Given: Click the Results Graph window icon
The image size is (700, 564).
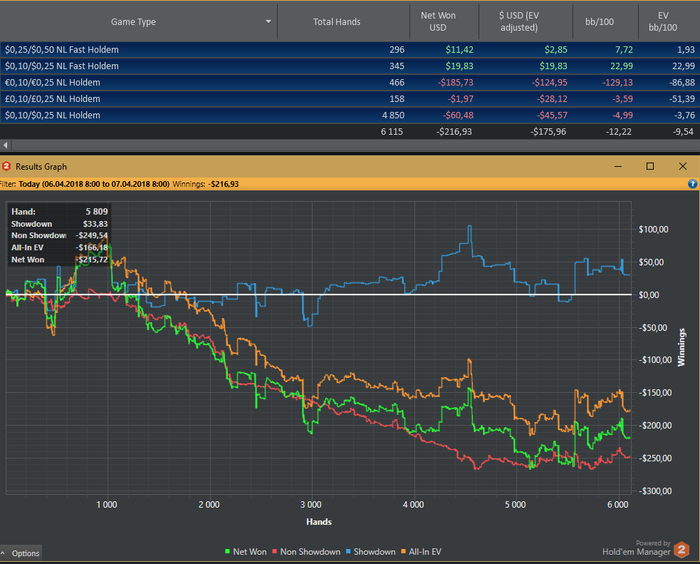Looking at the screenshot, I should [x=7, y=166].
